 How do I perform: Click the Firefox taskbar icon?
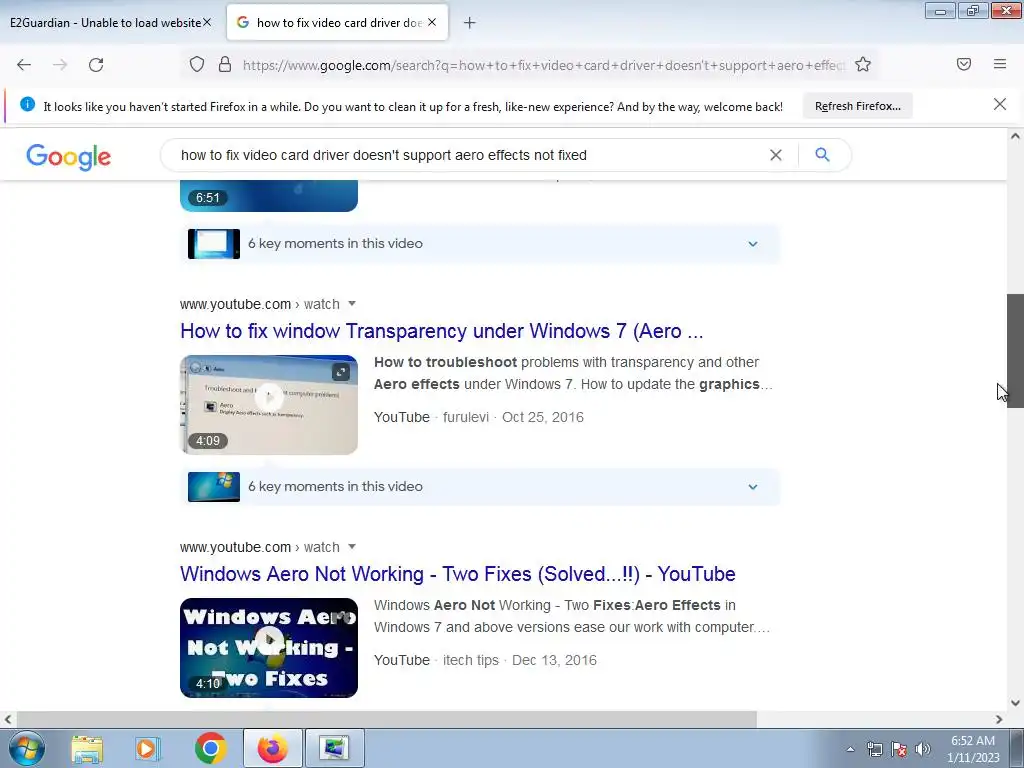[273, 748]
